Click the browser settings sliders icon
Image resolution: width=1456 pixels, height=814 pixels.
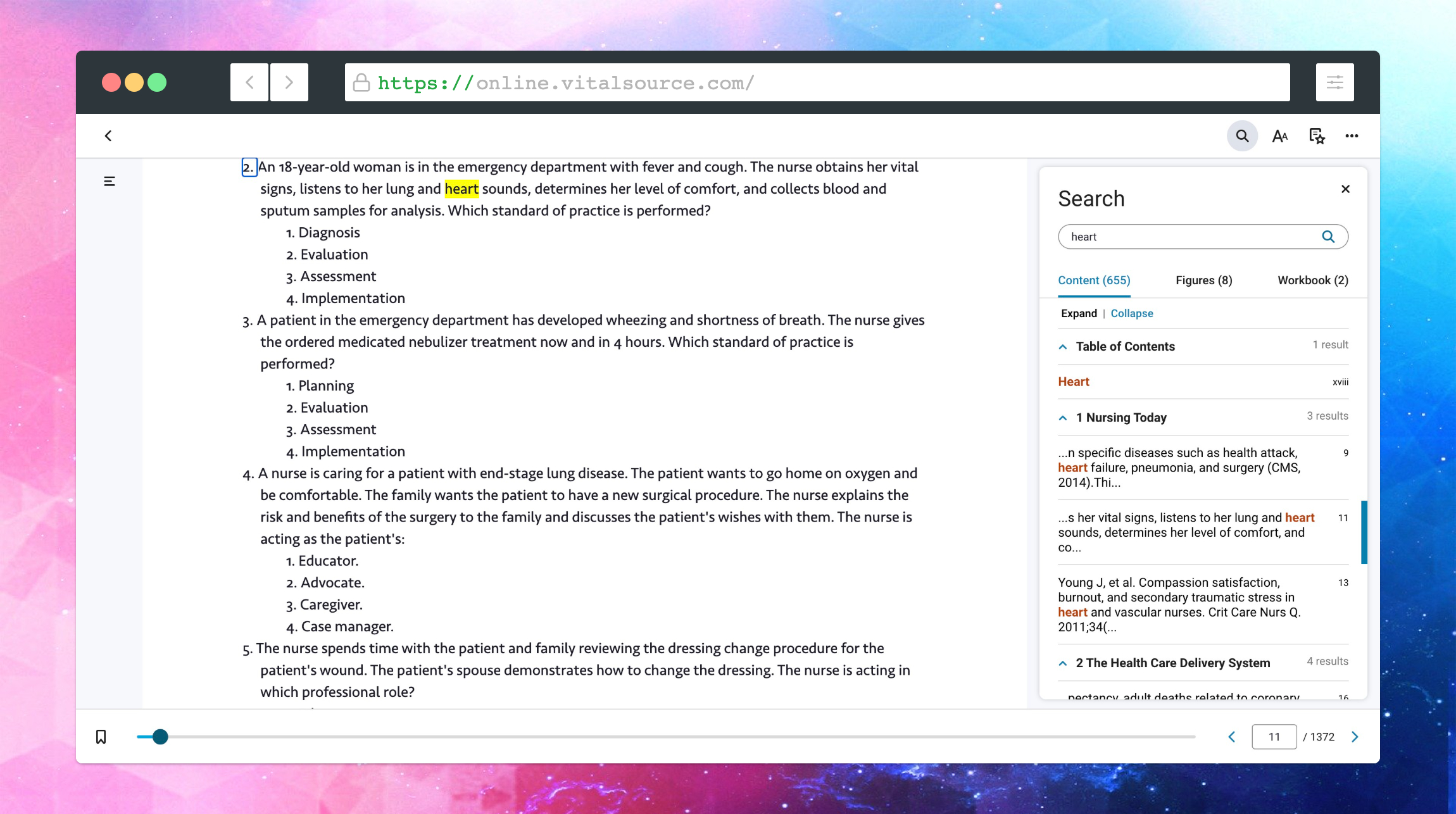[x=1334, y=82]
